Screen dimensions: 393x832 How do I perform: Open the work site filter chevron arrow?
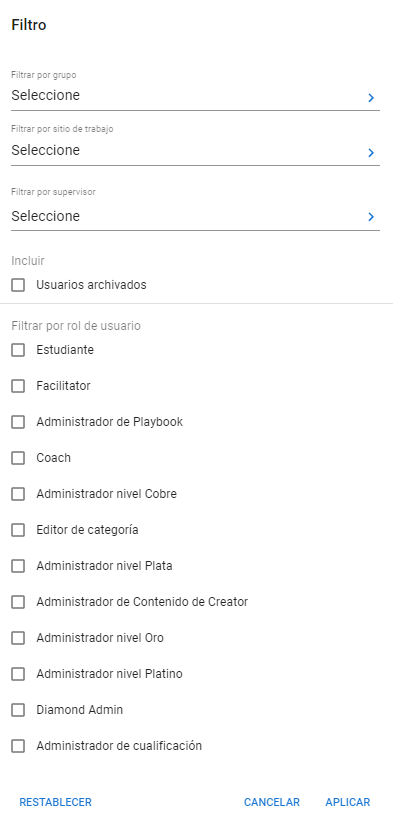[371, 153]
